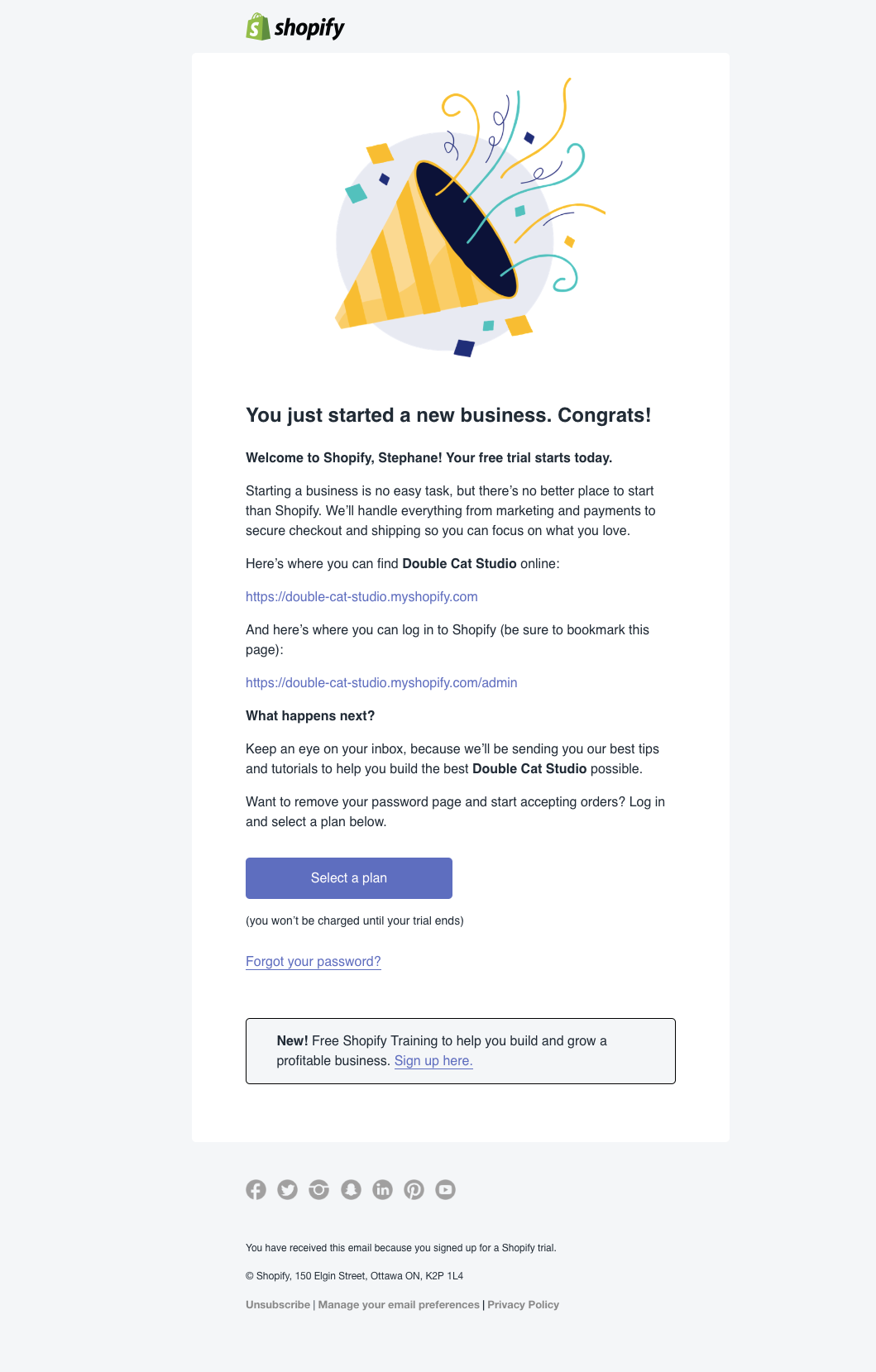Open the Twitter social icon
The image size is (876, 1372).
click(288, 1189)
